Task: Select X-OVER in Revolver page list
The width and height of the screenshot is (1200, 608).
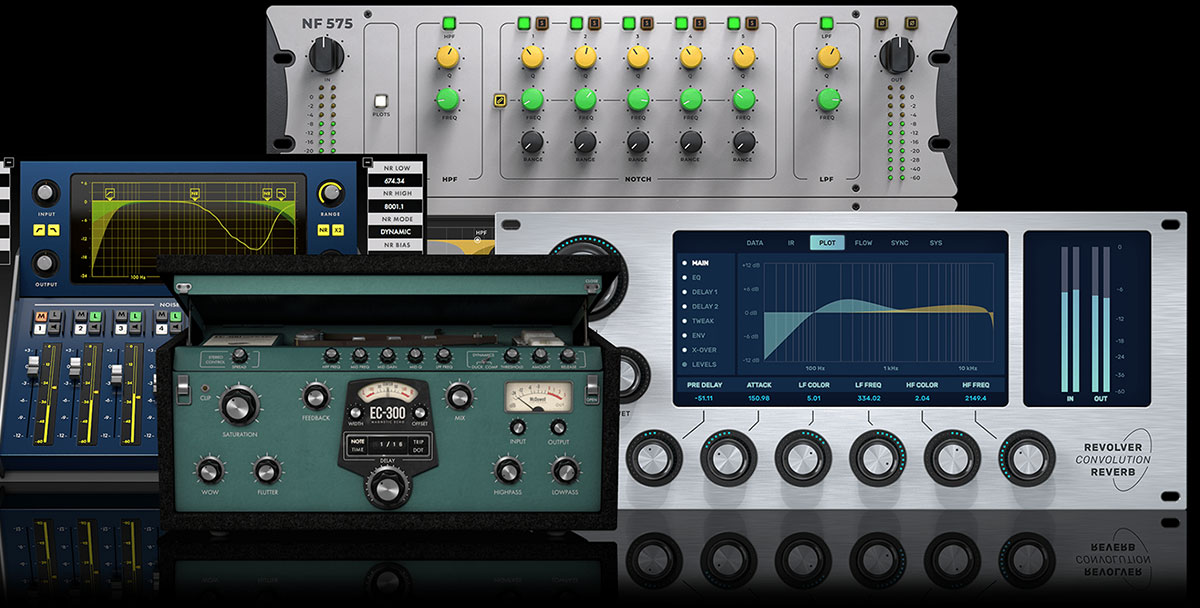Action: tap(702, 350)
